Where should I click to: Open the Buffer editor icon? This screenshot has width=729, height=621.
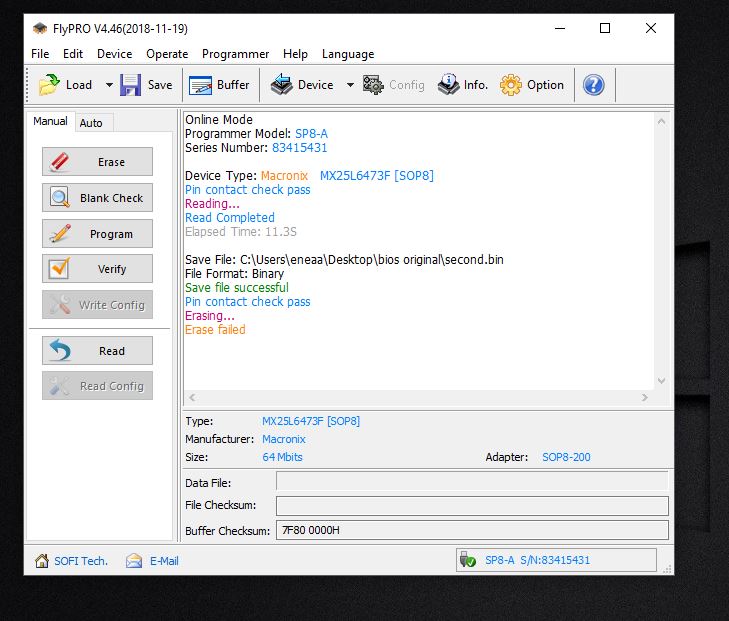pyautogui.click(x=200, y=85)
